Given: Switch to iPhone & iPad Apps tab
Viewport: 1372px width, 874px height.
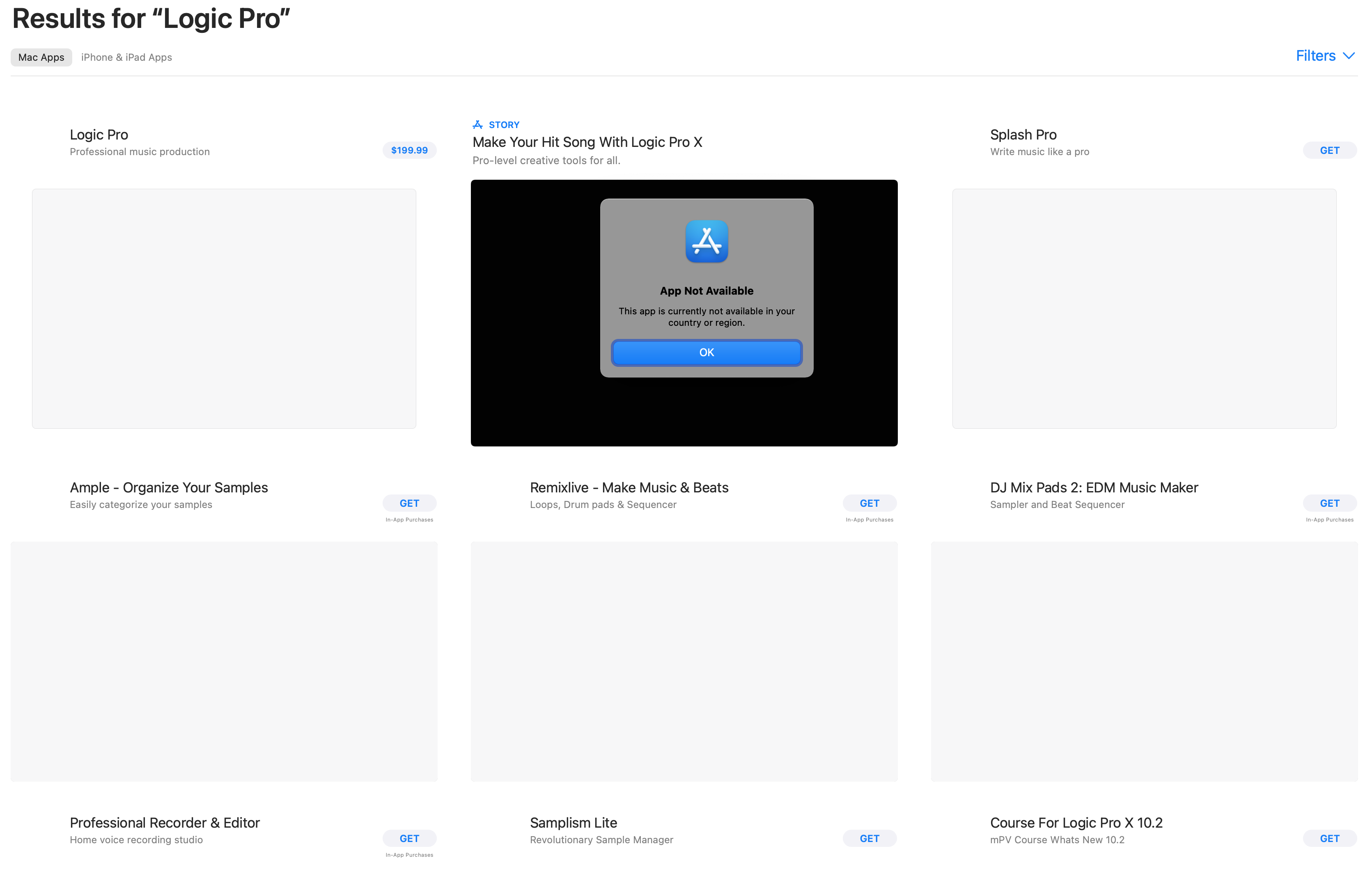Looking at the screenshot, I should [x=126, y=57].
